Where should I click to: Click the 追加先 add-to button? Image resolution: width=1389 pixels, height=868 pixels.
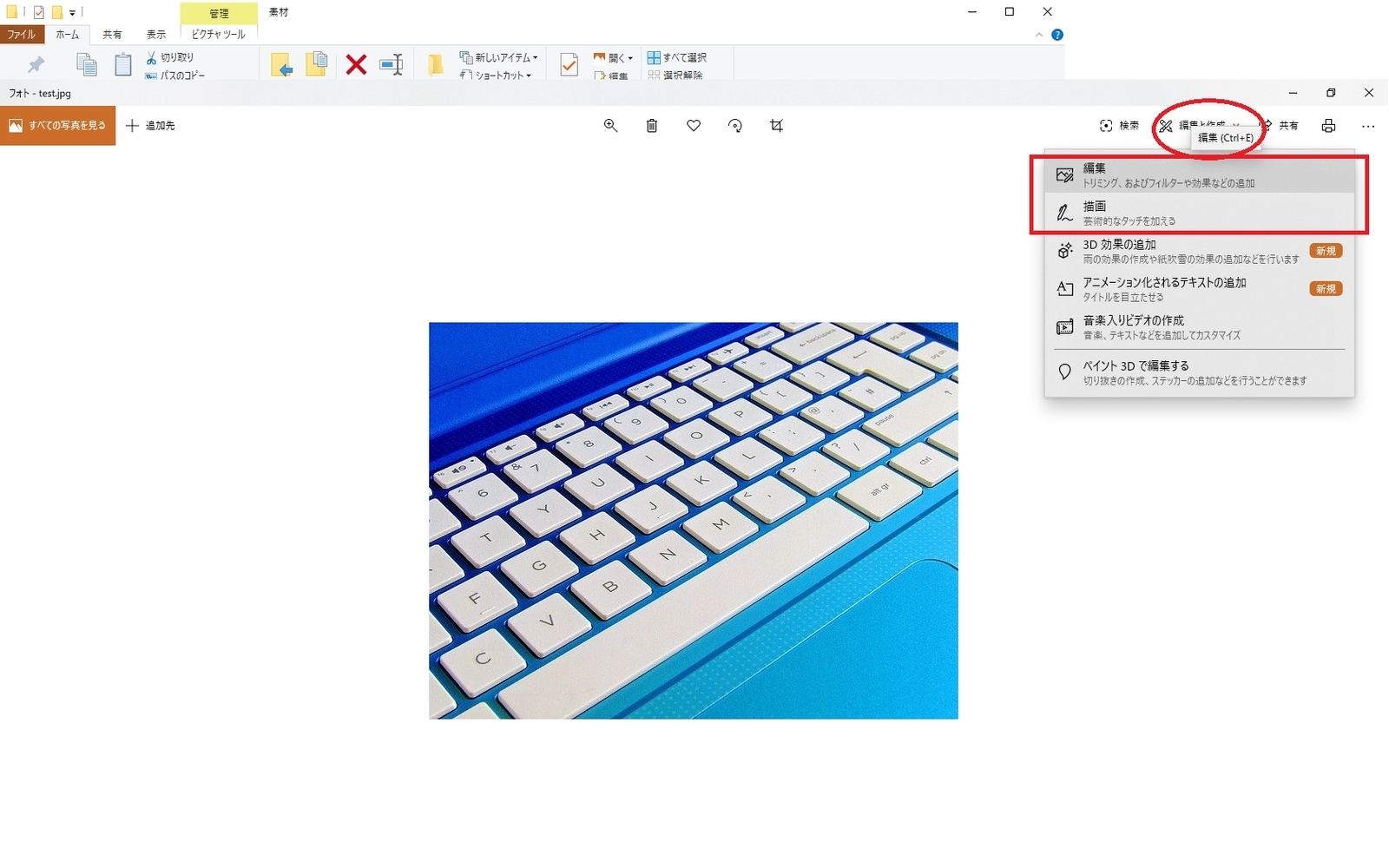(x=150, y=126)
